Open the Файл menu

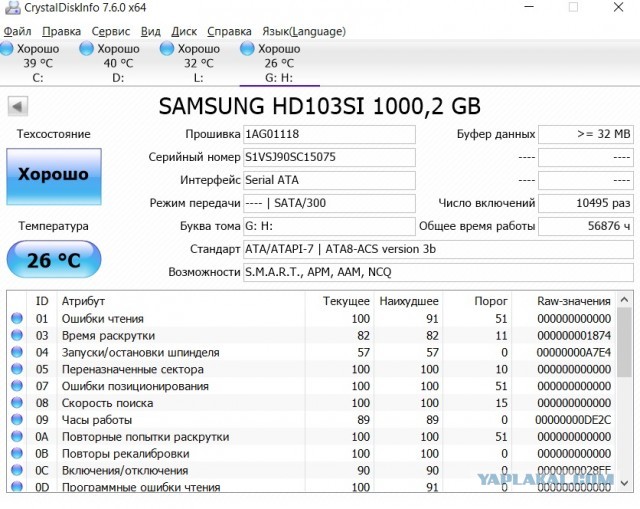click(x=17, y=31)
